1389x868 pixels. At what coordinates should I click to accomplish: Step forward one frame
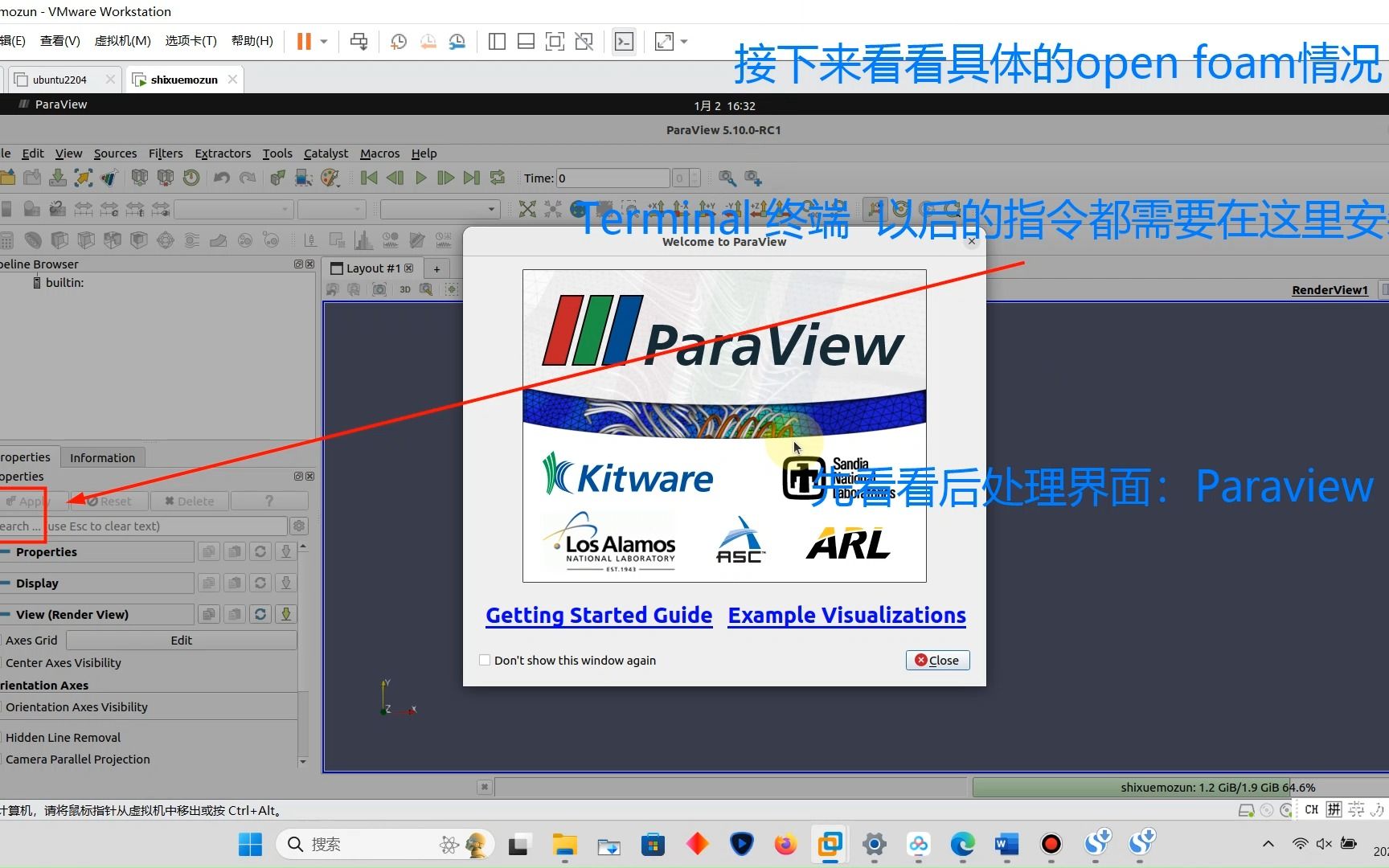pos(445,178)
